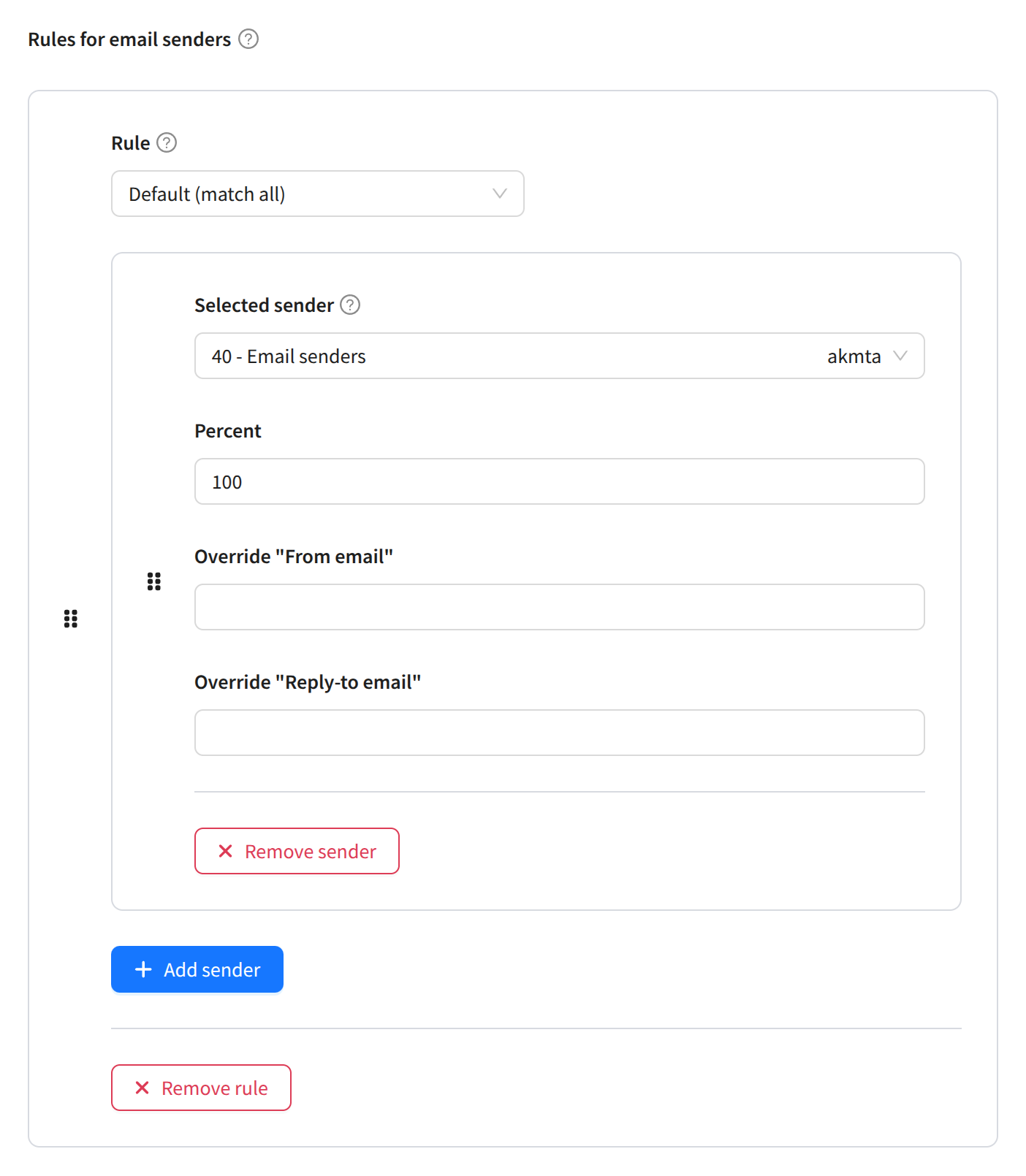Screen dimensions: 1026x1176
Task: Click the X icon in Remove rule
Action: click(142, 1088)
